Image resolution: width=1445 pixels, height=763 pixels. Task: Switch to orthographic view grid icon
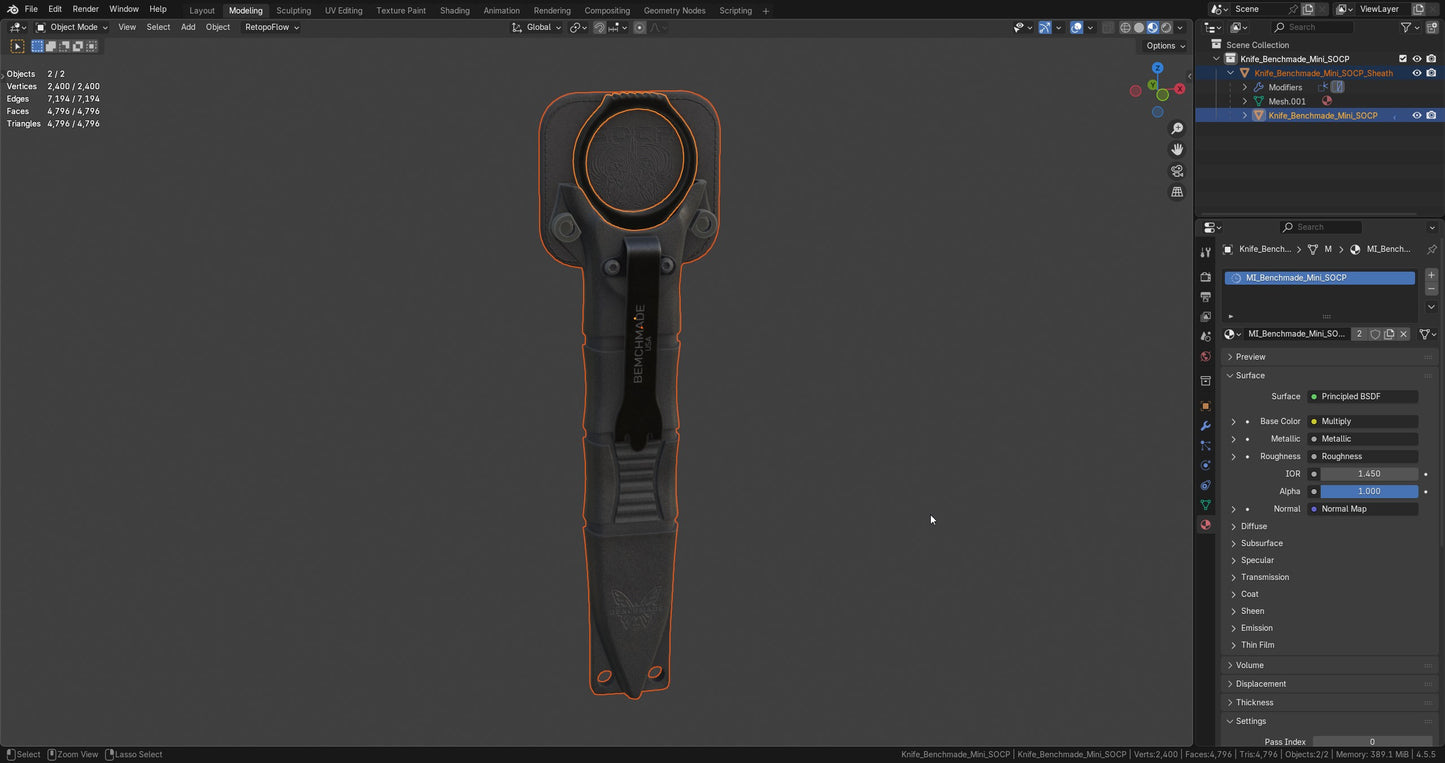1177,192
